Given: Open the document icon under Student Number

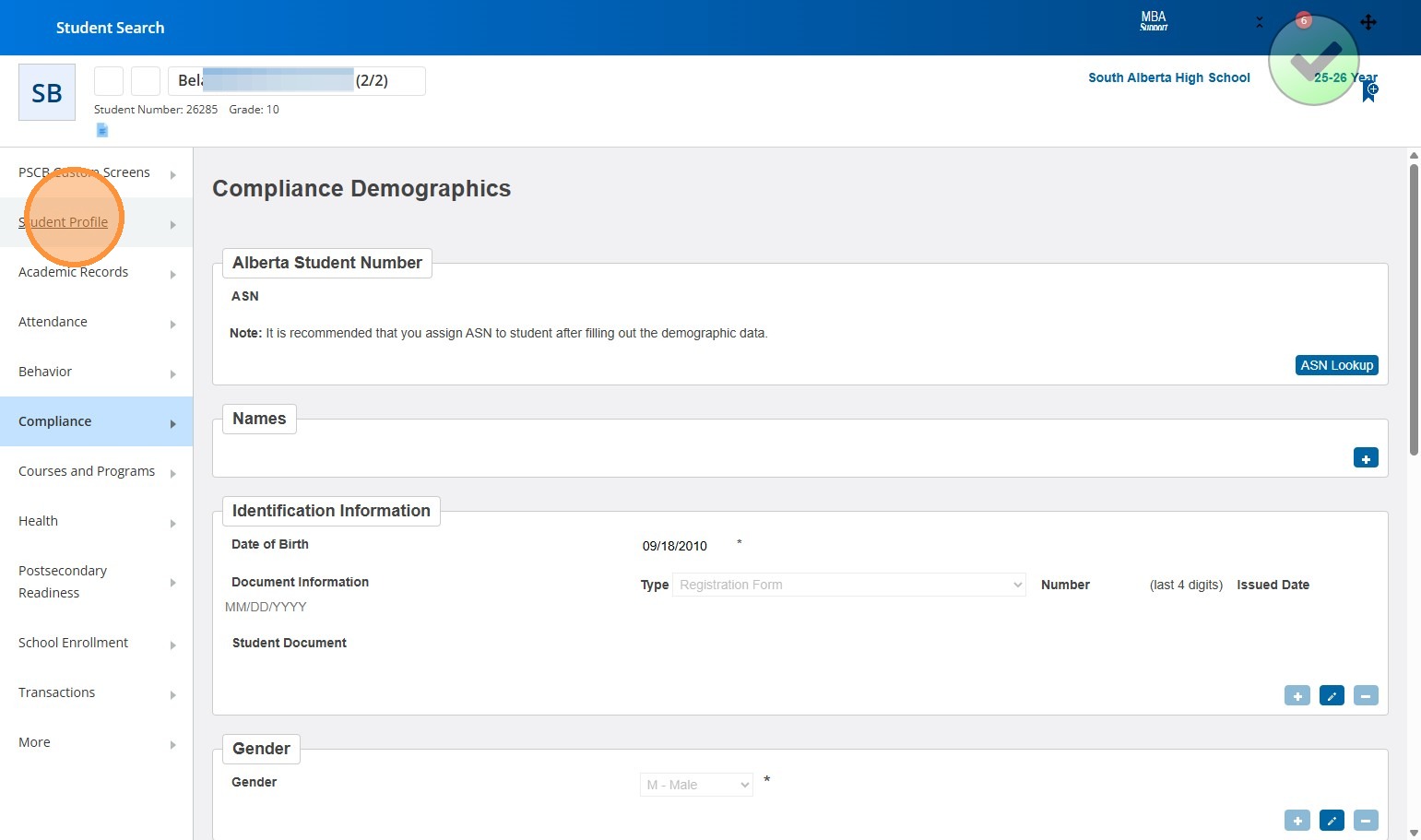Looking at the screenshot, I should coord(102,130).
